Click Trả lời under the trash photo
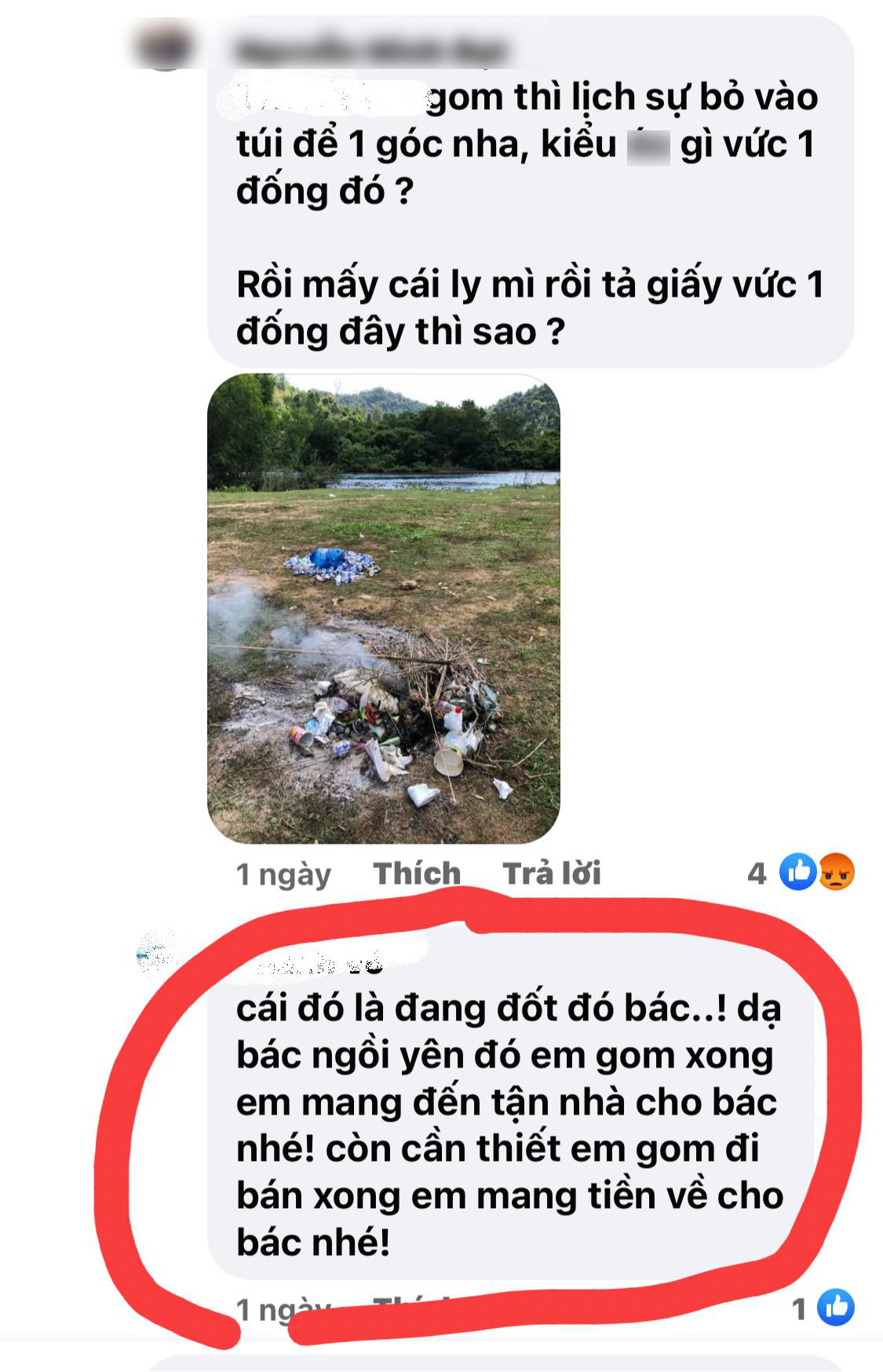Screen dimensions: 883x1372 pyautogui.click(x=552, y=873)
